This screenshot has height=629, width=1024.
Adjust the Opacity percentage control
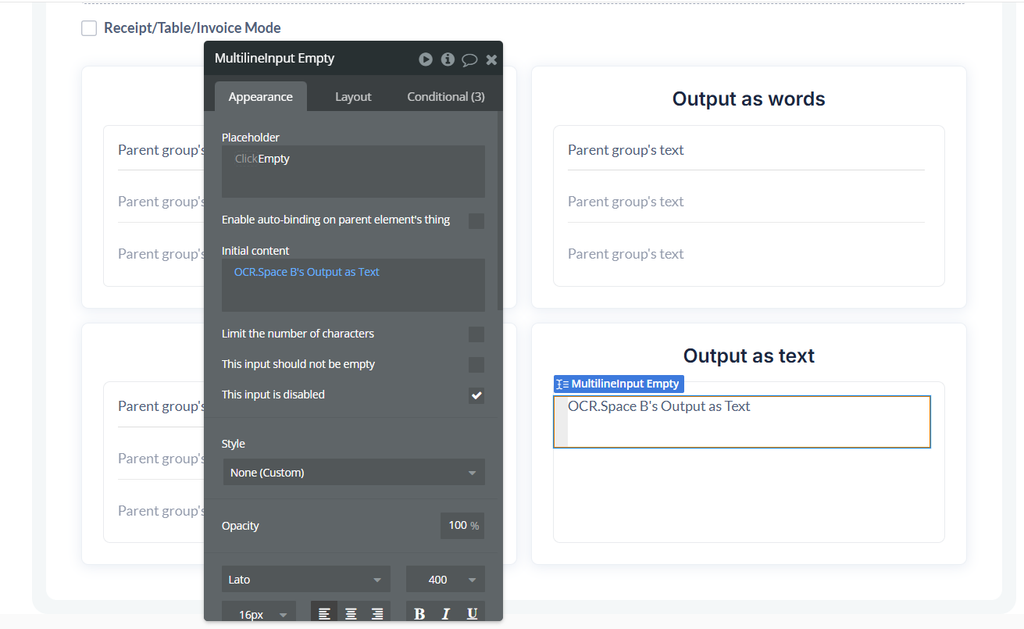[x=462, y=525]
